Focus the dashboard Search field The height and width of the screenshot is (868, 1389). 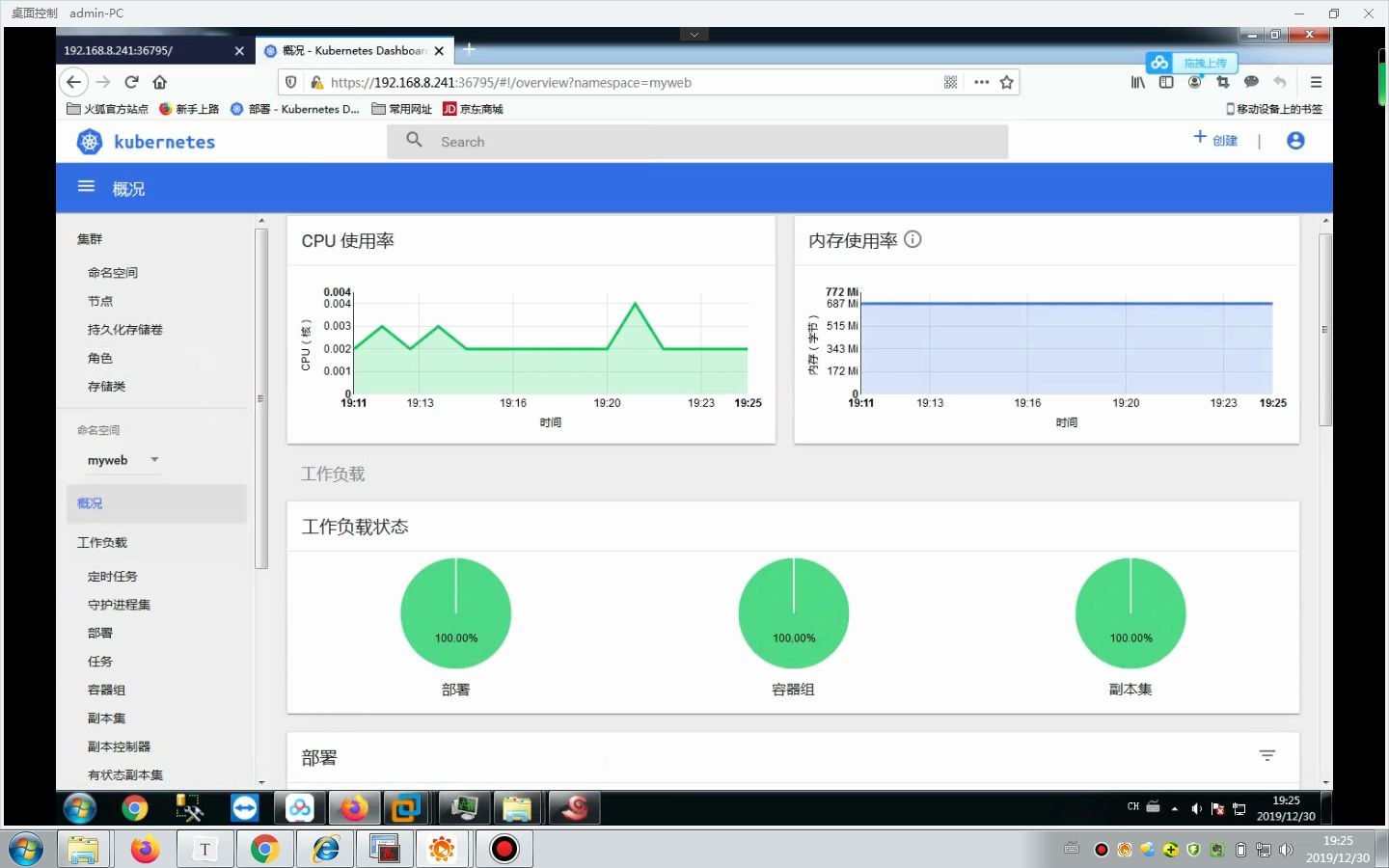click(x=697, y=142)
